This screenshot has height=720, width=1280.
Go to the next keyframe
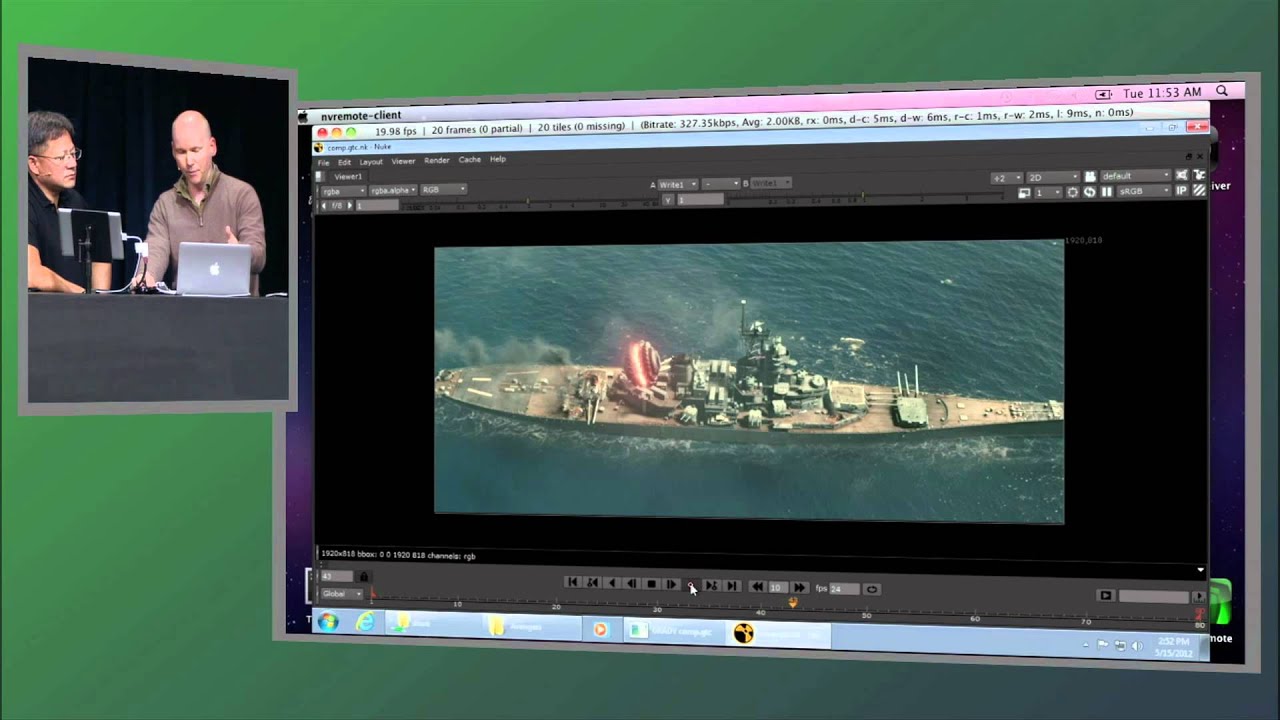[x=711, y=585]
